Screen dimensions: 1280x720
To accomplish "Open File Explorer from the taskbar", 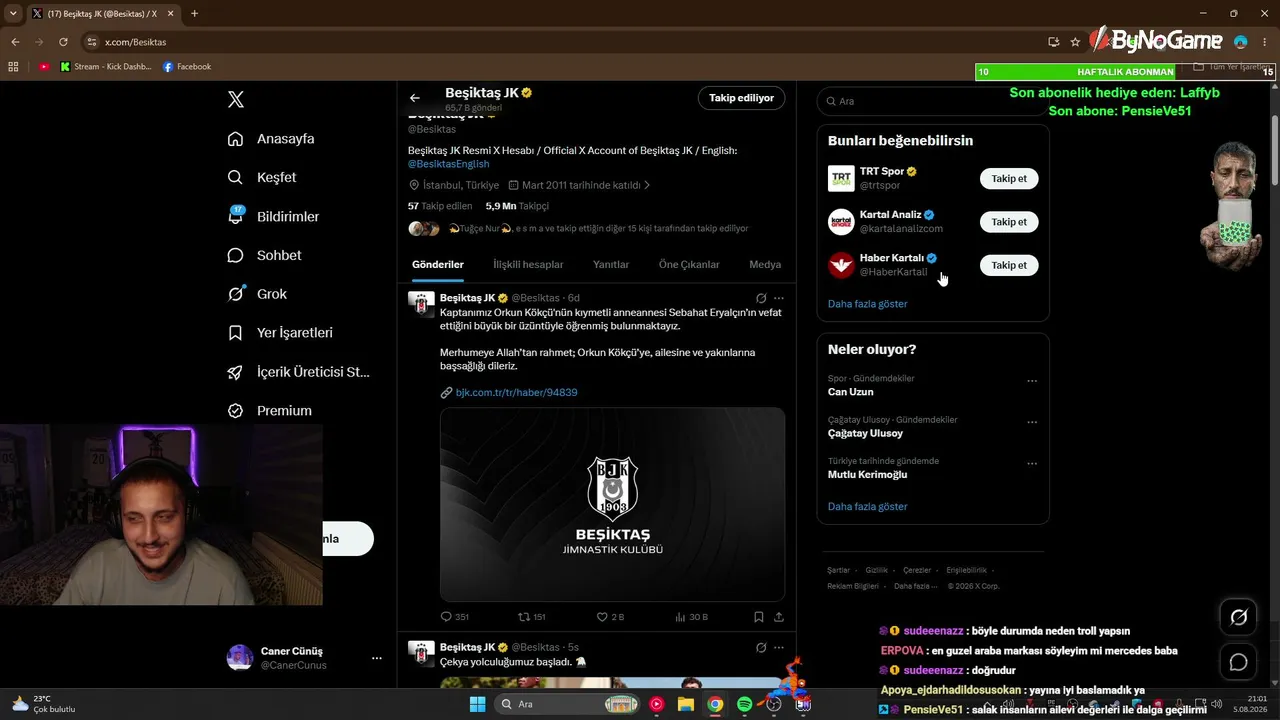I will [x=686, y=704].
